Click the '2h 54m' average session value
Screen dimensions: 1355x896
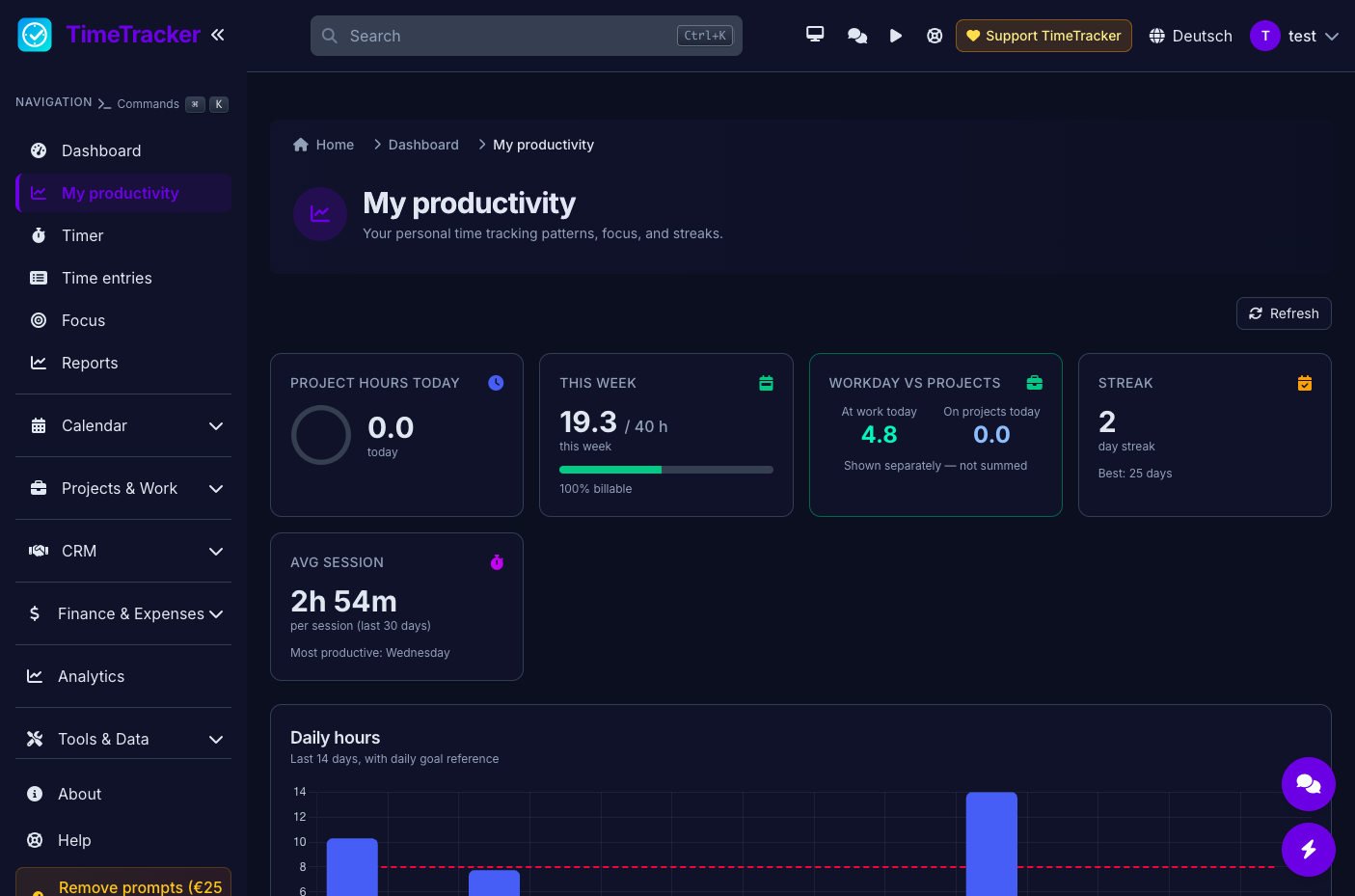(x=343, y=602)
